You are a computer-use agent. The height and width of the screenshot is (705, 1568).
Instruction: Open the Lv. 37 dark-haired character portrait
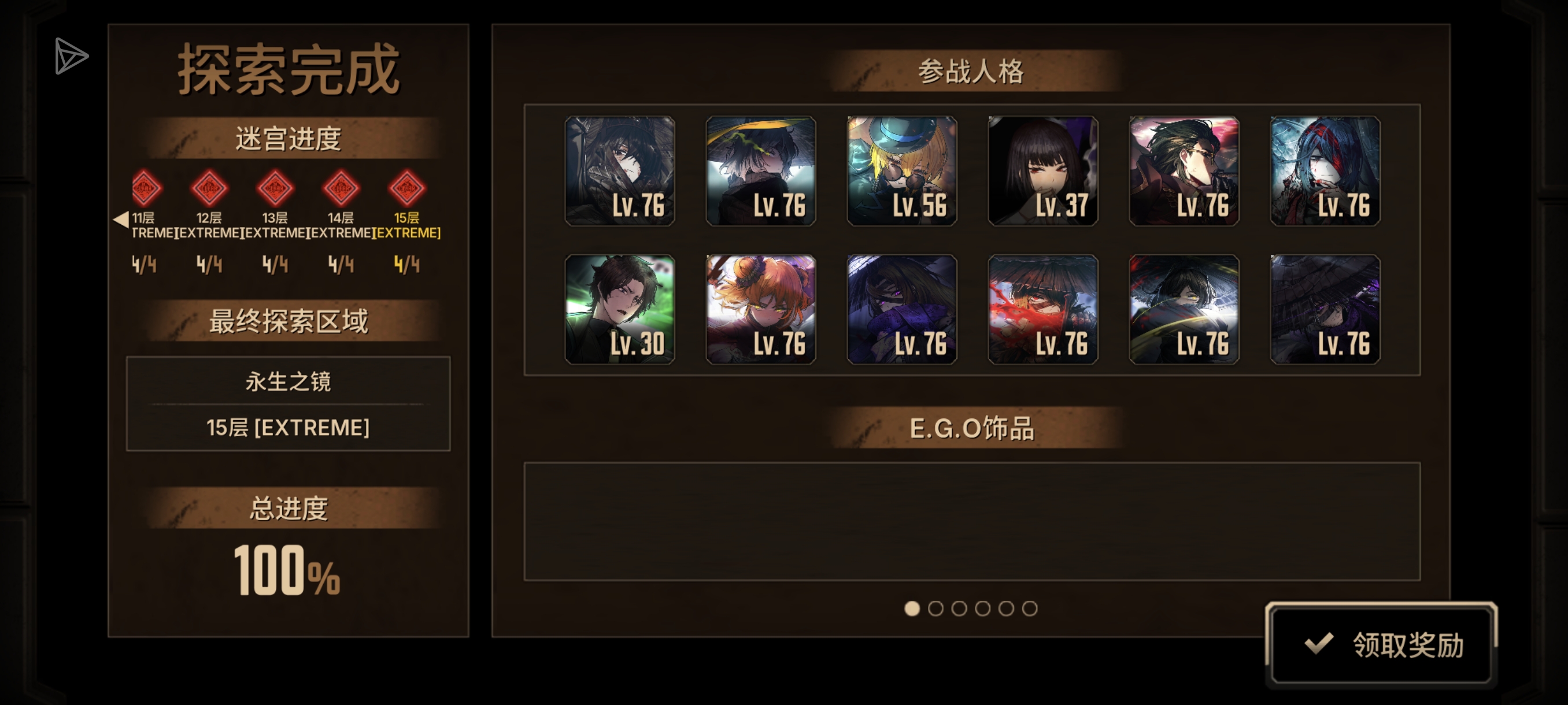(x=1042, y=171)
